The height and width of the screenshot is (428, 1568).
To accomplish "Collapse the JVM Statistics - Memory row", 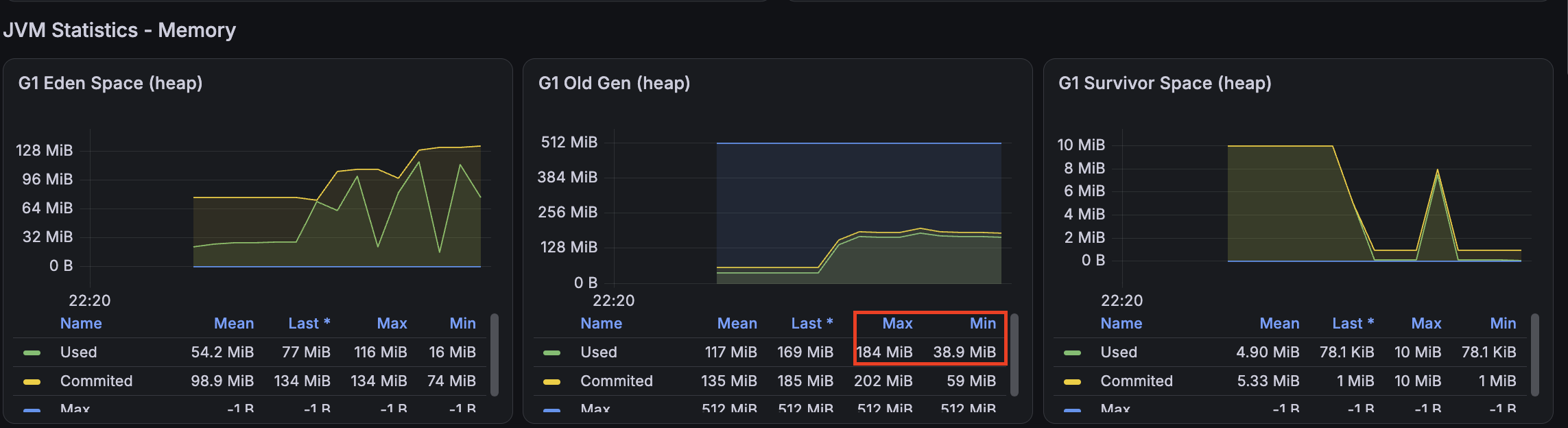I will pyautogui.click(x=119, y=30).
